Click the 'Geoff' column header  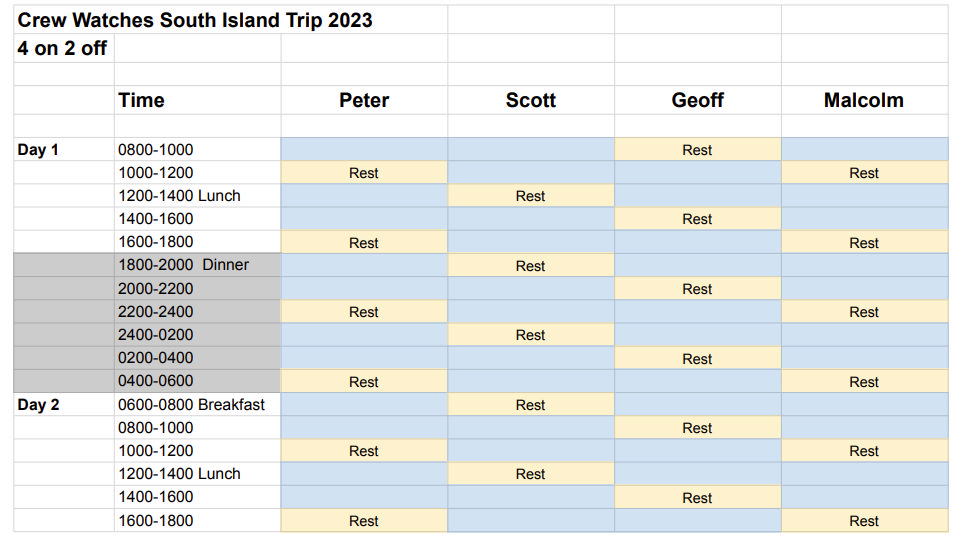pyautogui.click(x=697, y=100)
